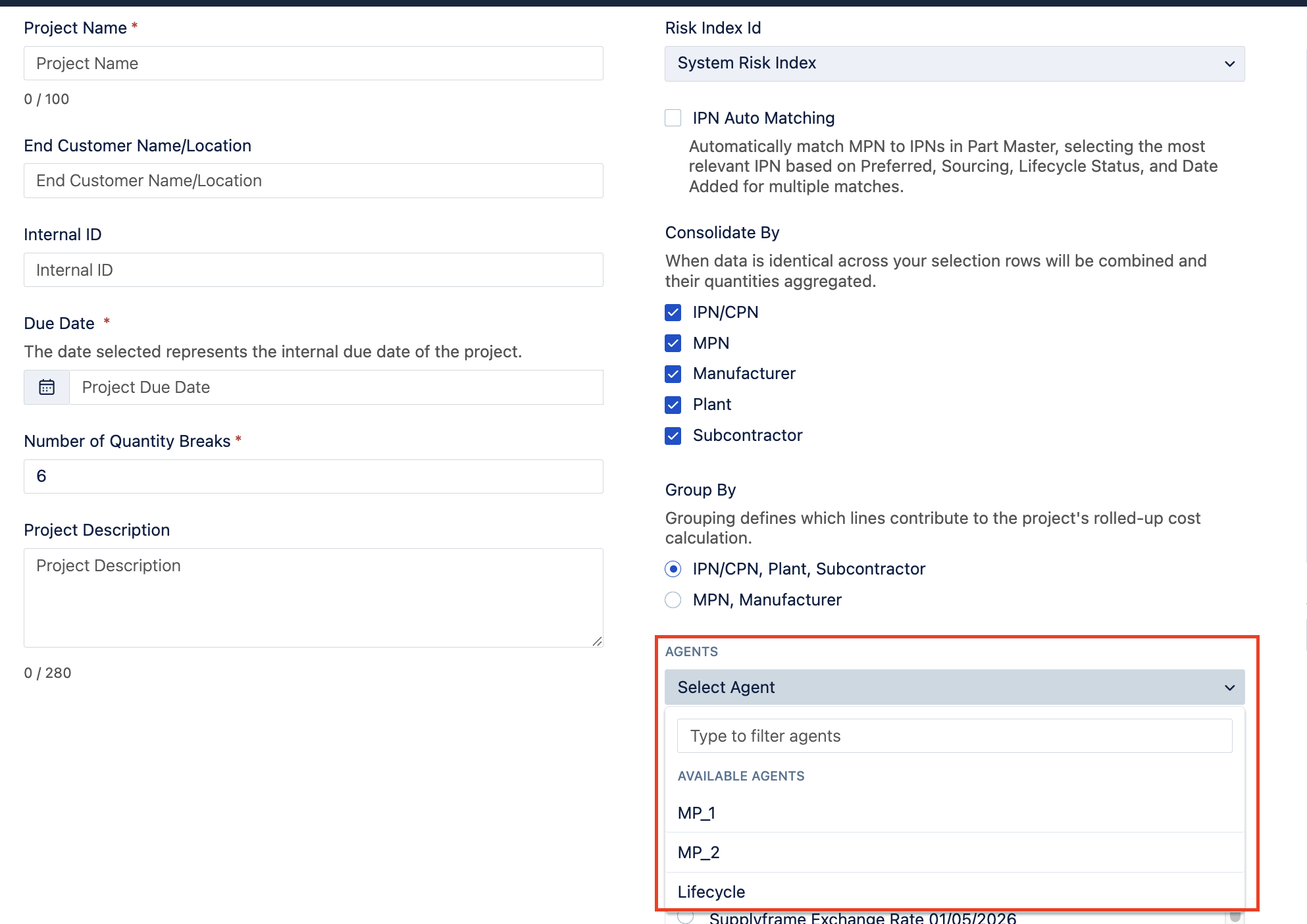This screenshot has width=1307, height=924.
Task: Select the Lifecycle agent
Action: coord(711,892)
